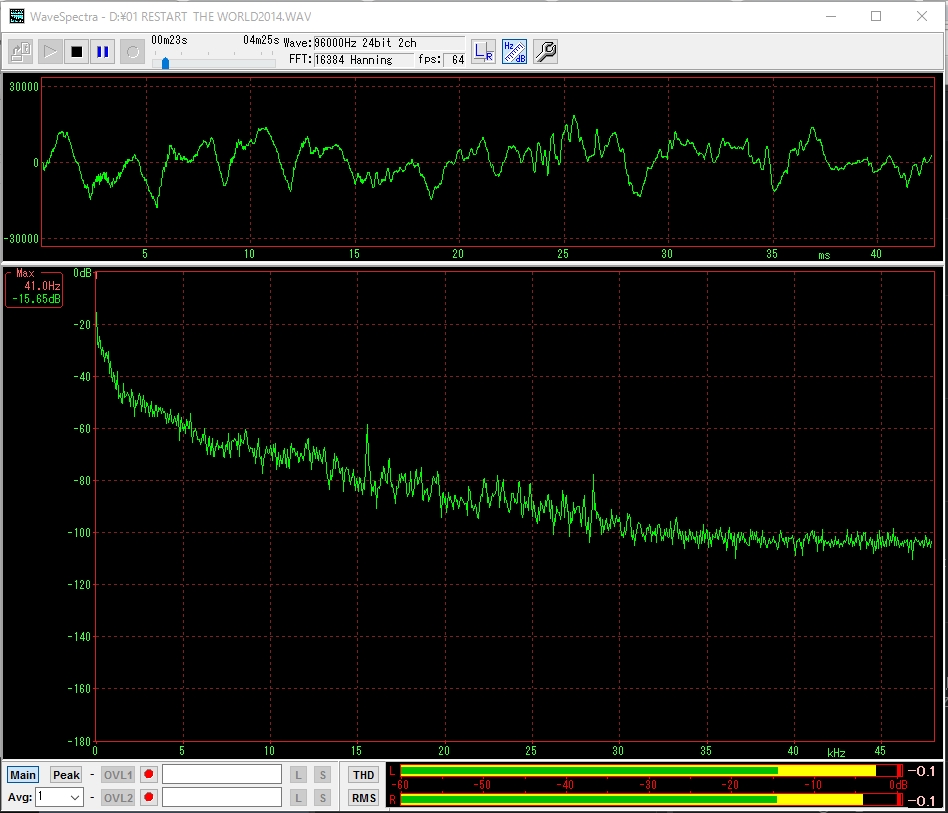Click the Wave 96000Hz 24bit 2ch field
The height and width of the screenshot is (813, 948).
click(x=389, y=43)
